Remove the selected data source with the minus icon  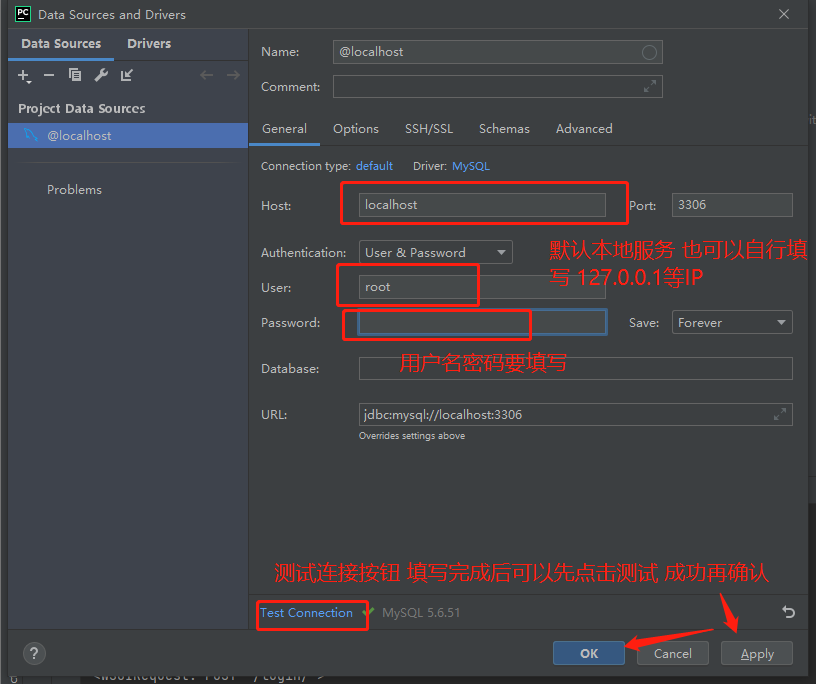(x=49, y=75)
